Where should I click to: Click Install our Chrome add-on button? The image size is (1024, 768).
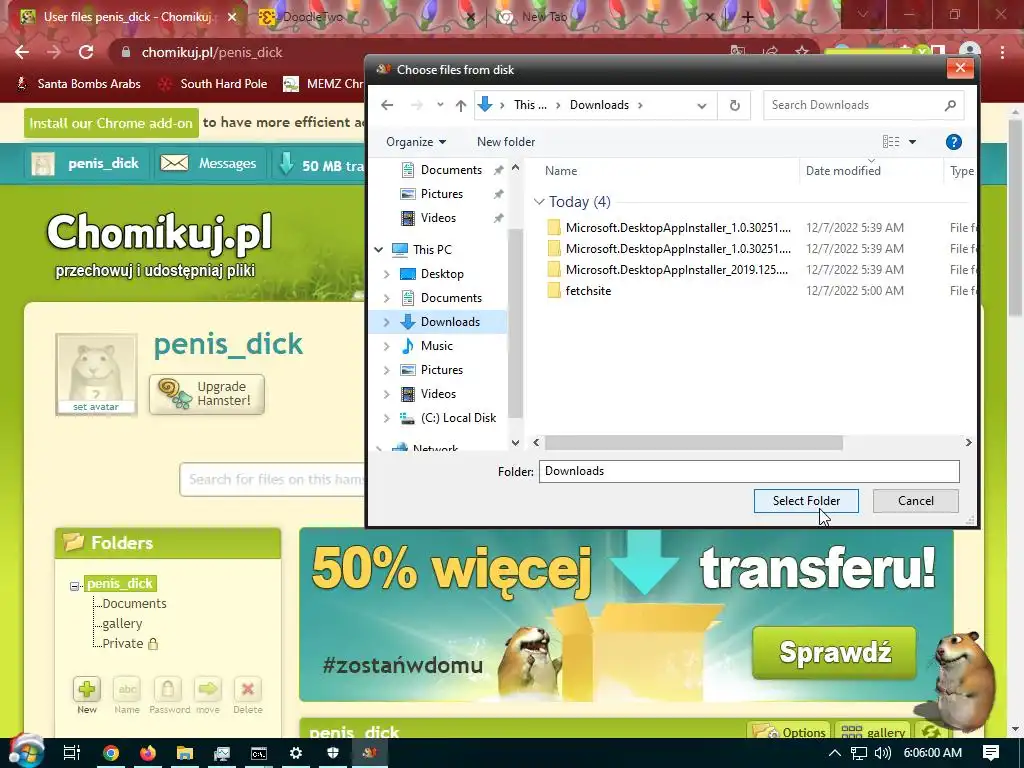(x=111, y=123)
